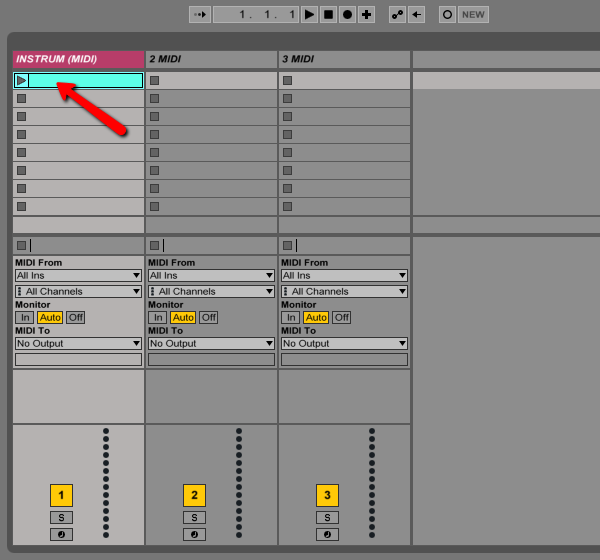Select the 3 MIDI track header
The width and height of the screenshot is (600, 560).
tap(344, 59)
